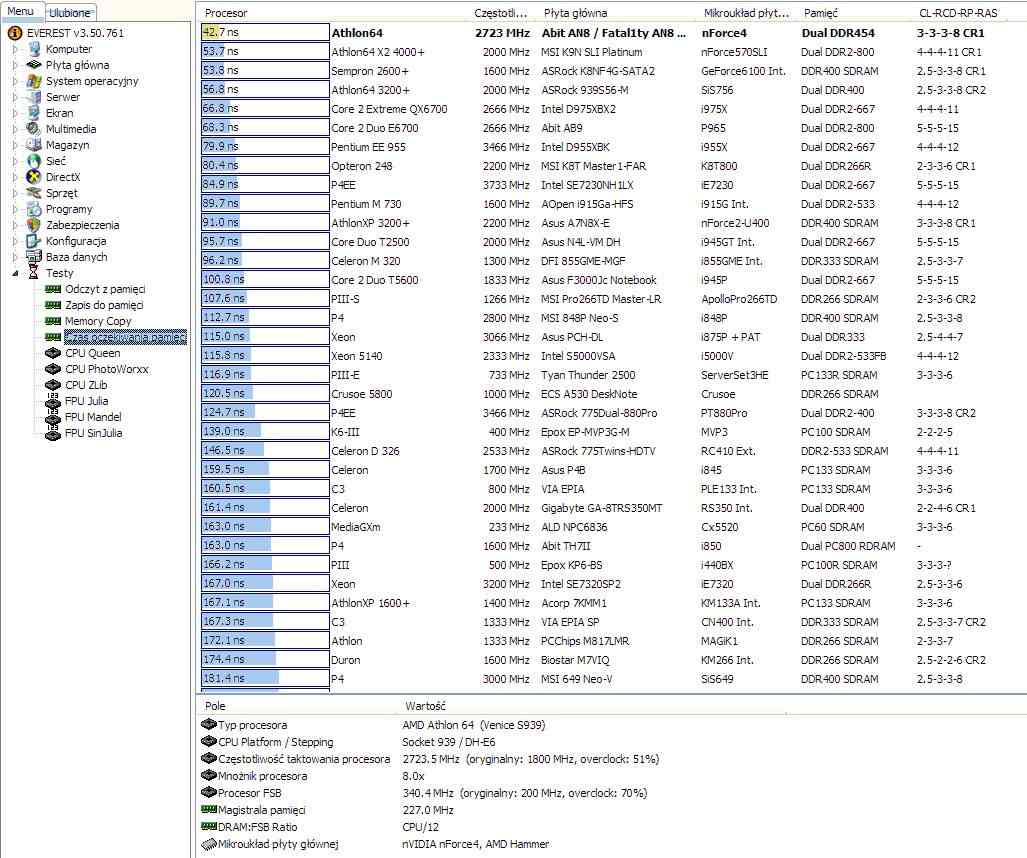The height and width of the screenshot is (858, 1027).
Task: Select the Duron 174.4 ns row
Action: point(612,660)
